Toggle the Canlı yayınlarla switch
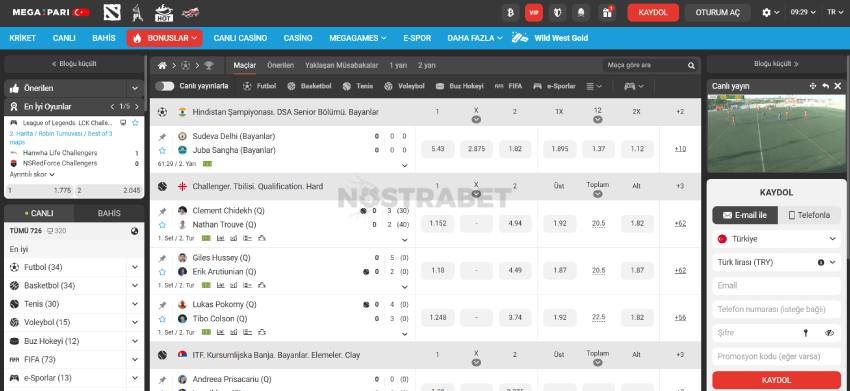This screenshot has width=850, height=391. pyautogui.click(x=164, y=86)
